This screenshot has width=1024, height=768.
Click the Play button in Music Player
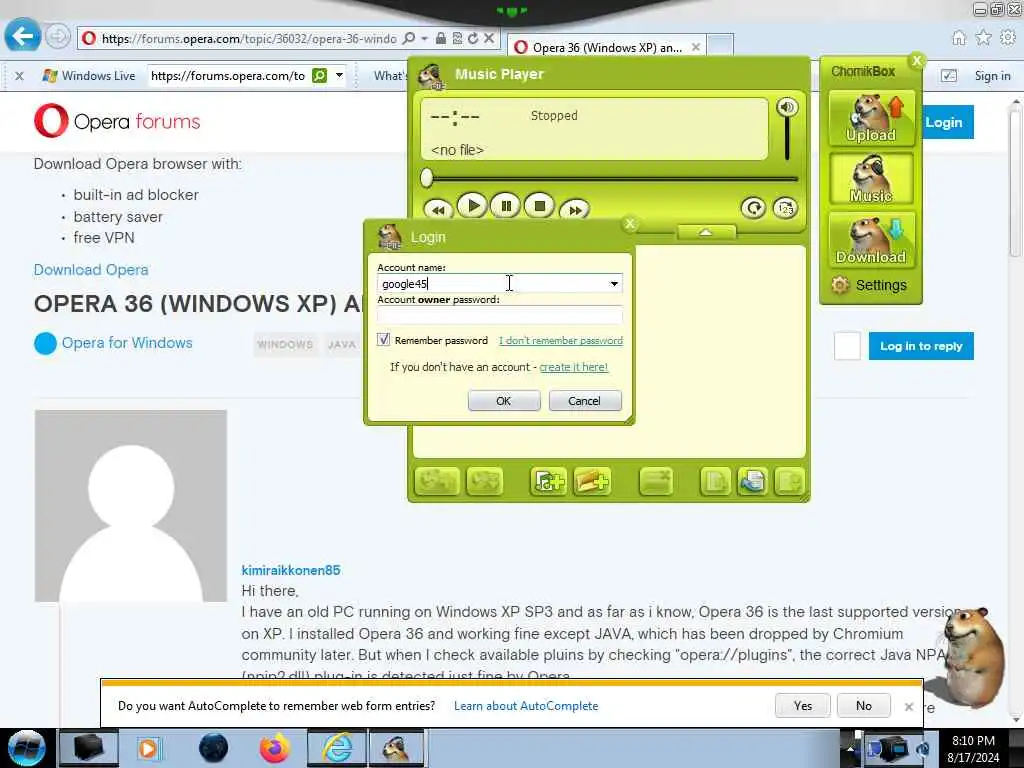473,206
